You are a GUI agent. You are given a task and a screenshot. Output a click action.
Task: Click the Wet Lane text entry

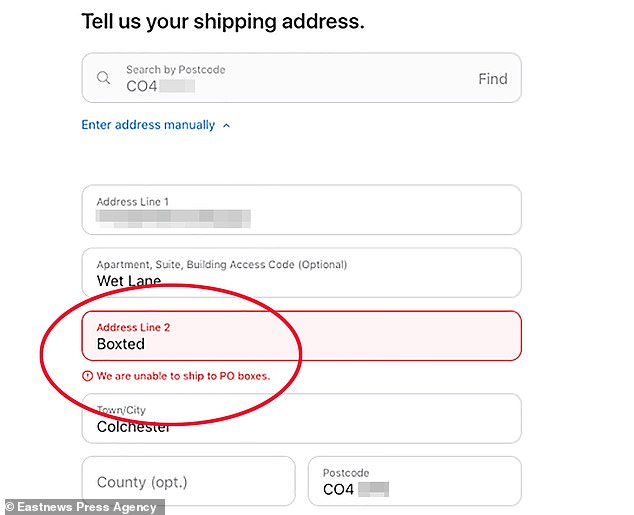coord(128,281)
